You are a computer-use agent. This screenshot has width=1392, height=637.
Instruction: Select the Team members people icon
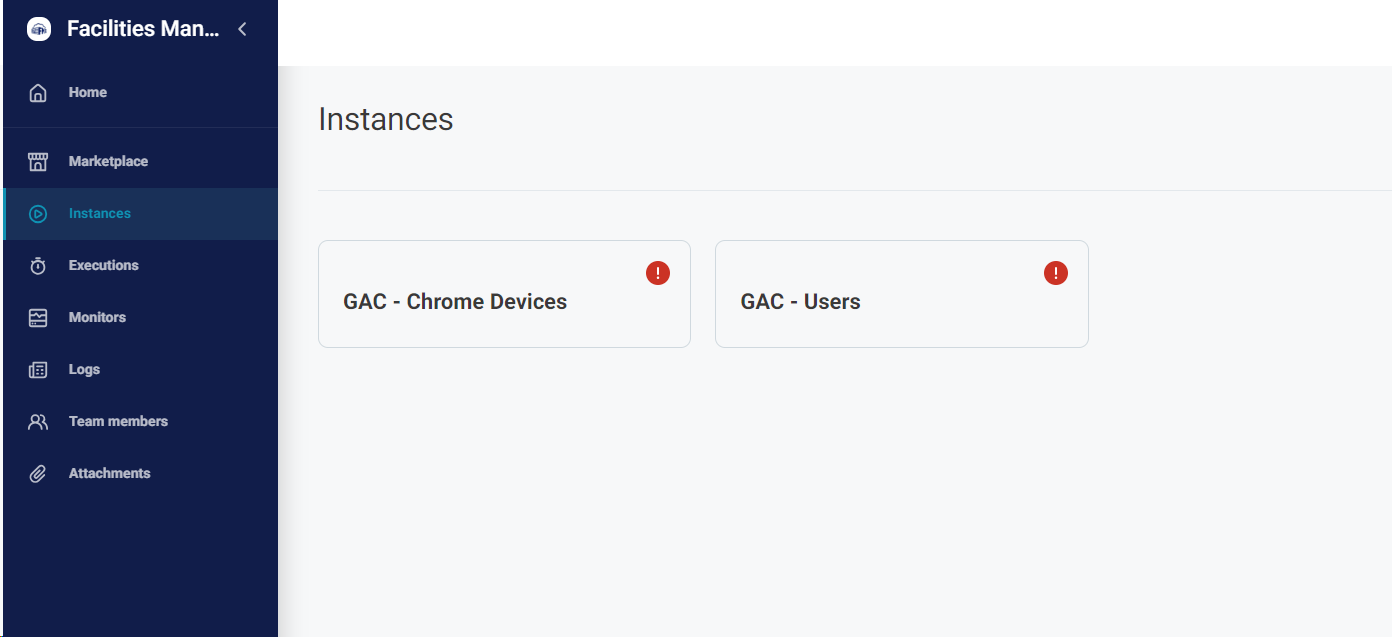click(x=37, y=421)
